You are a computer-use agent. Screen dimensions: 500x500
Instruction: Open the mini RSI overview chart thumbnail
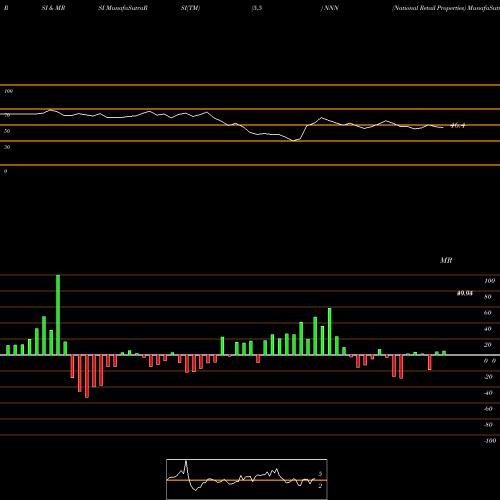click(247, 479)
